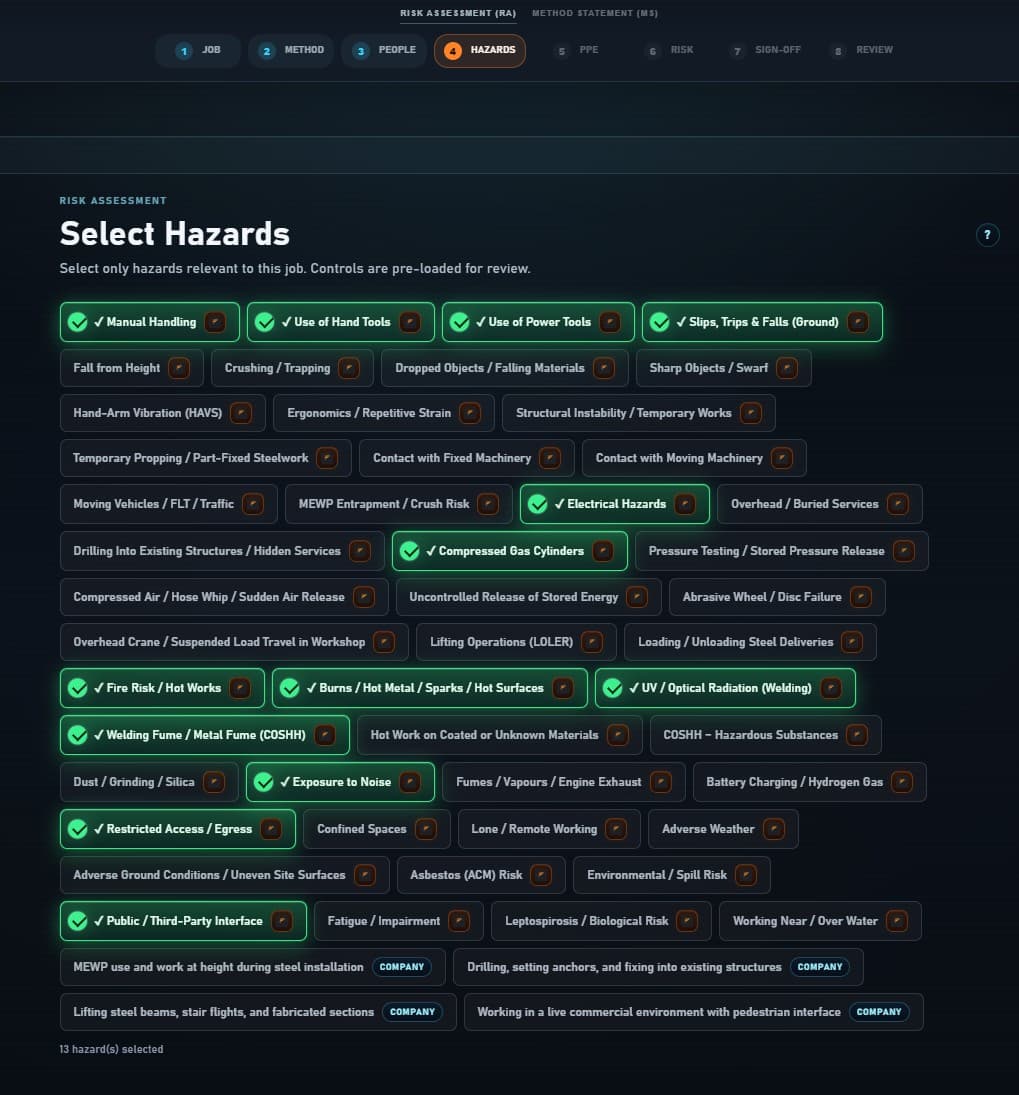Click the edit icon on Ergonomics / Repetitive Strain
Viewport: 1019px width, 1095px height.
(470, 413)
